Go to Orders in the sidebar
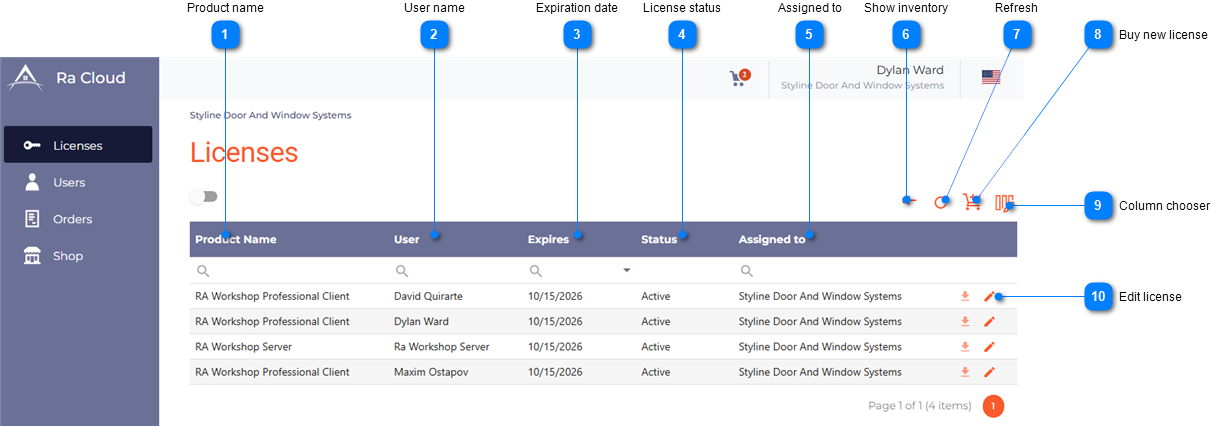Screen dimensions: 1211x426 tap(72, 219)
